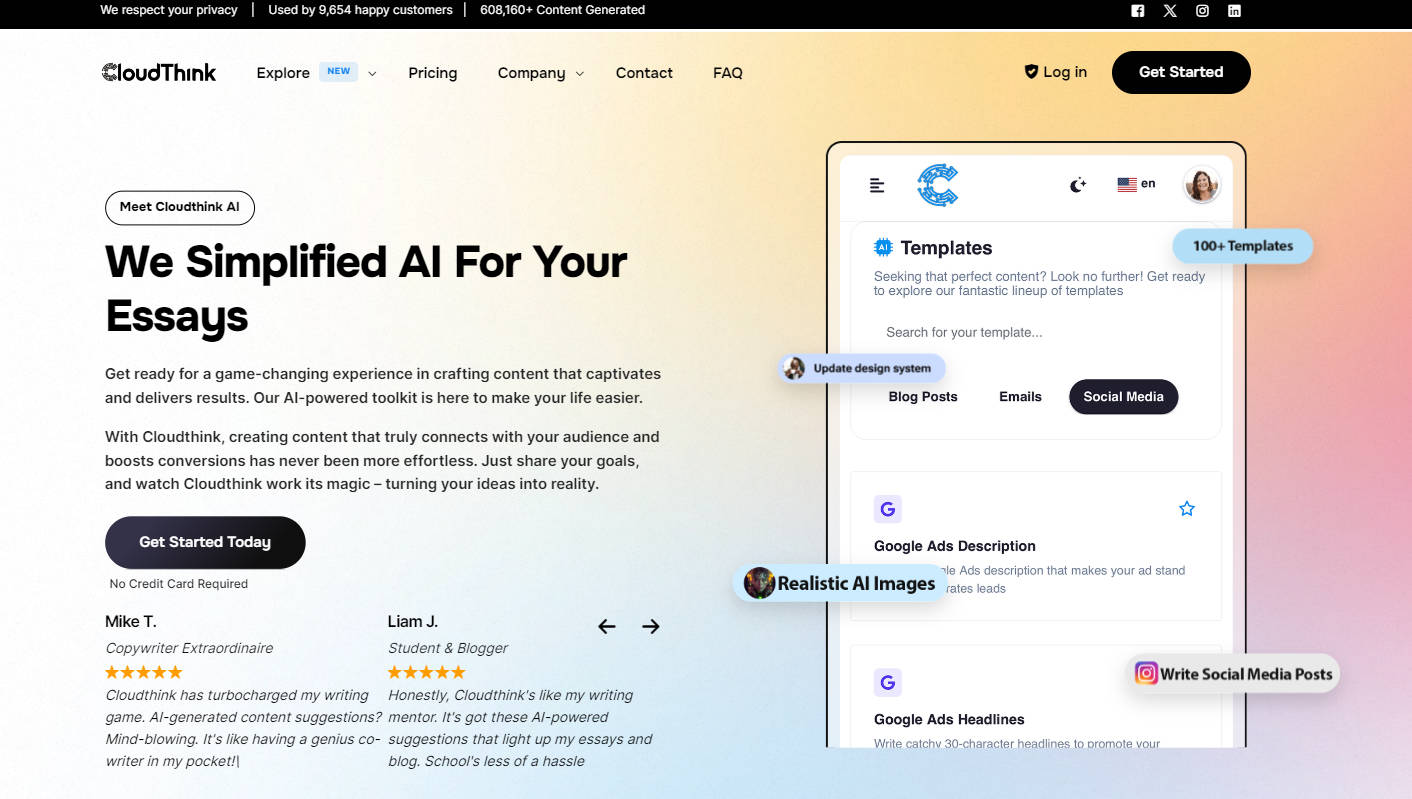
Task: Click the Instagram icon on Write Social Media Posts
Action: 1146,673
